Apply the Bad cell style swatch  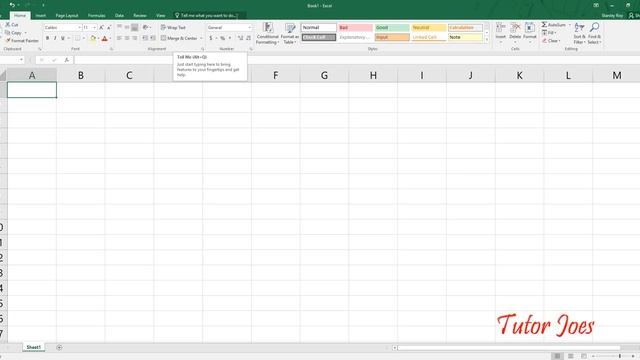pos(355,27)
